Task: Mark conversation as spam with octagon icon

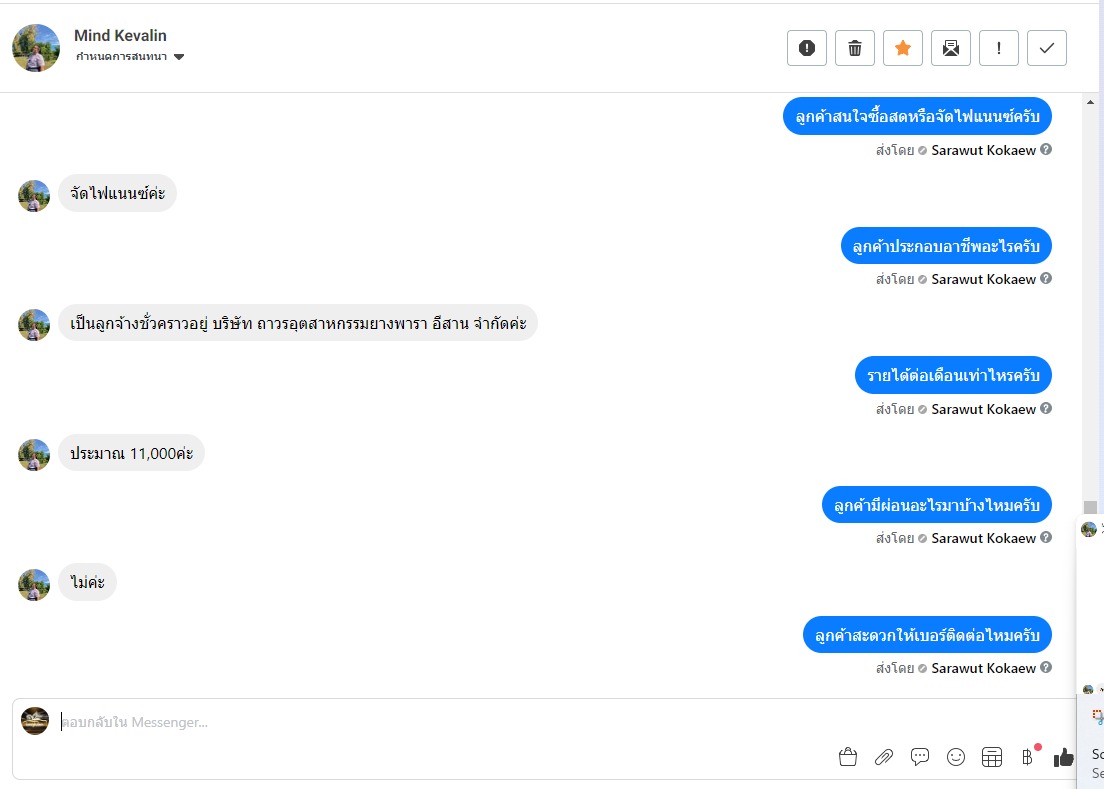Action: [x=807, y=48]
